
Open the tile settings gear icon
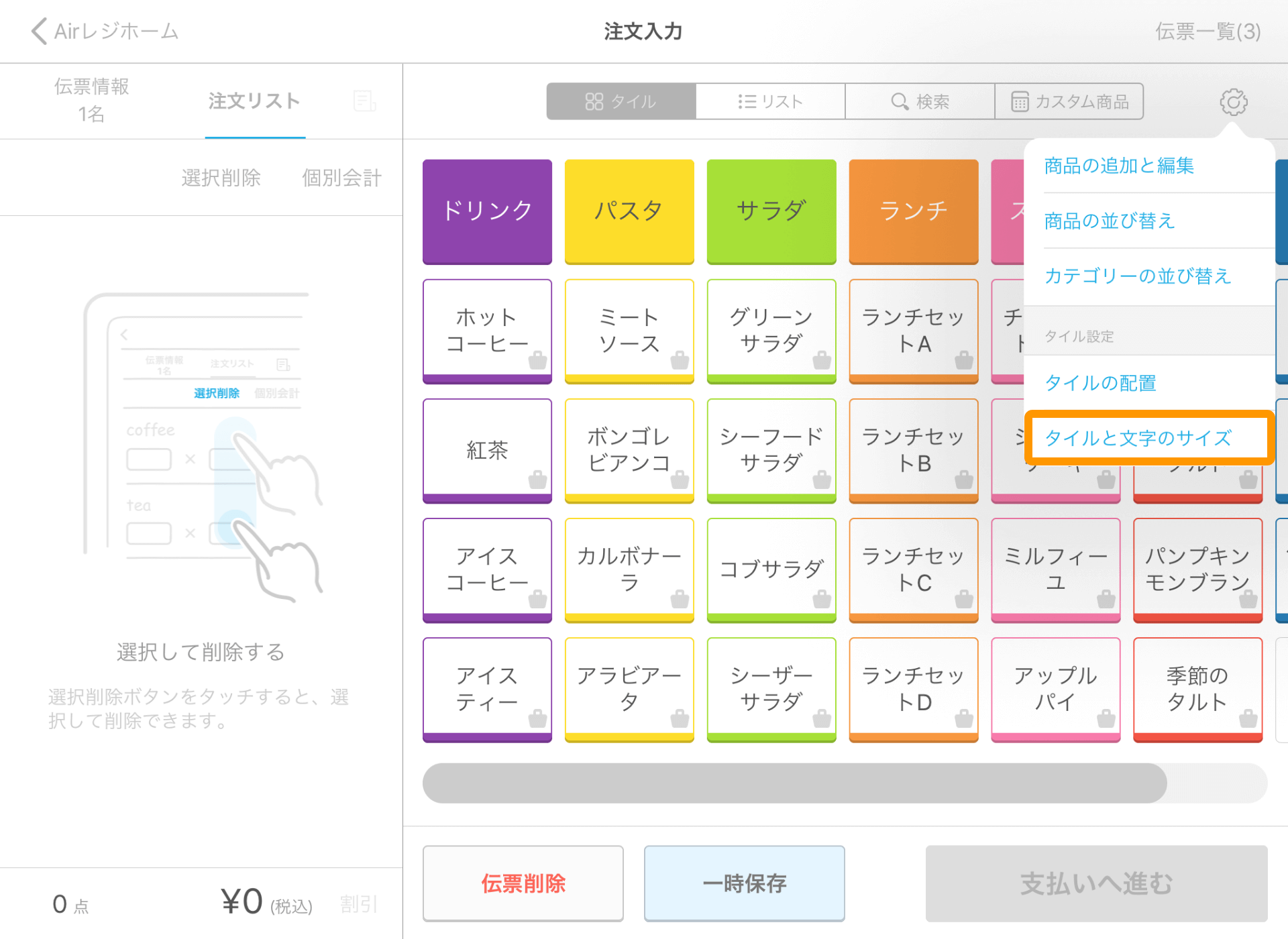pos(1233,102)
